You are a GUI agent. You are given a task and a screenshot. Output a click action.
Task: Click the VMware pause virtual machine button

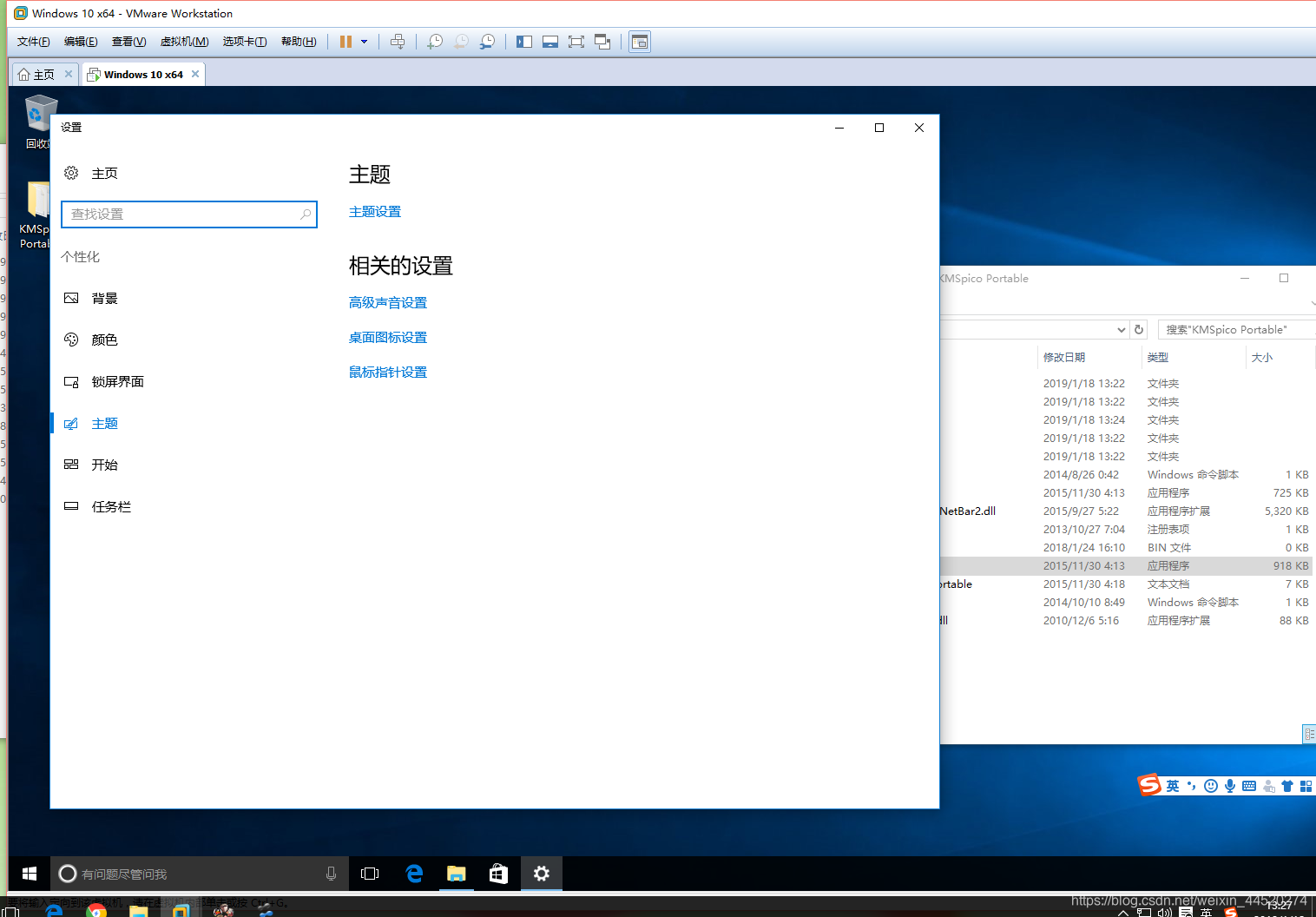point(345,42)
